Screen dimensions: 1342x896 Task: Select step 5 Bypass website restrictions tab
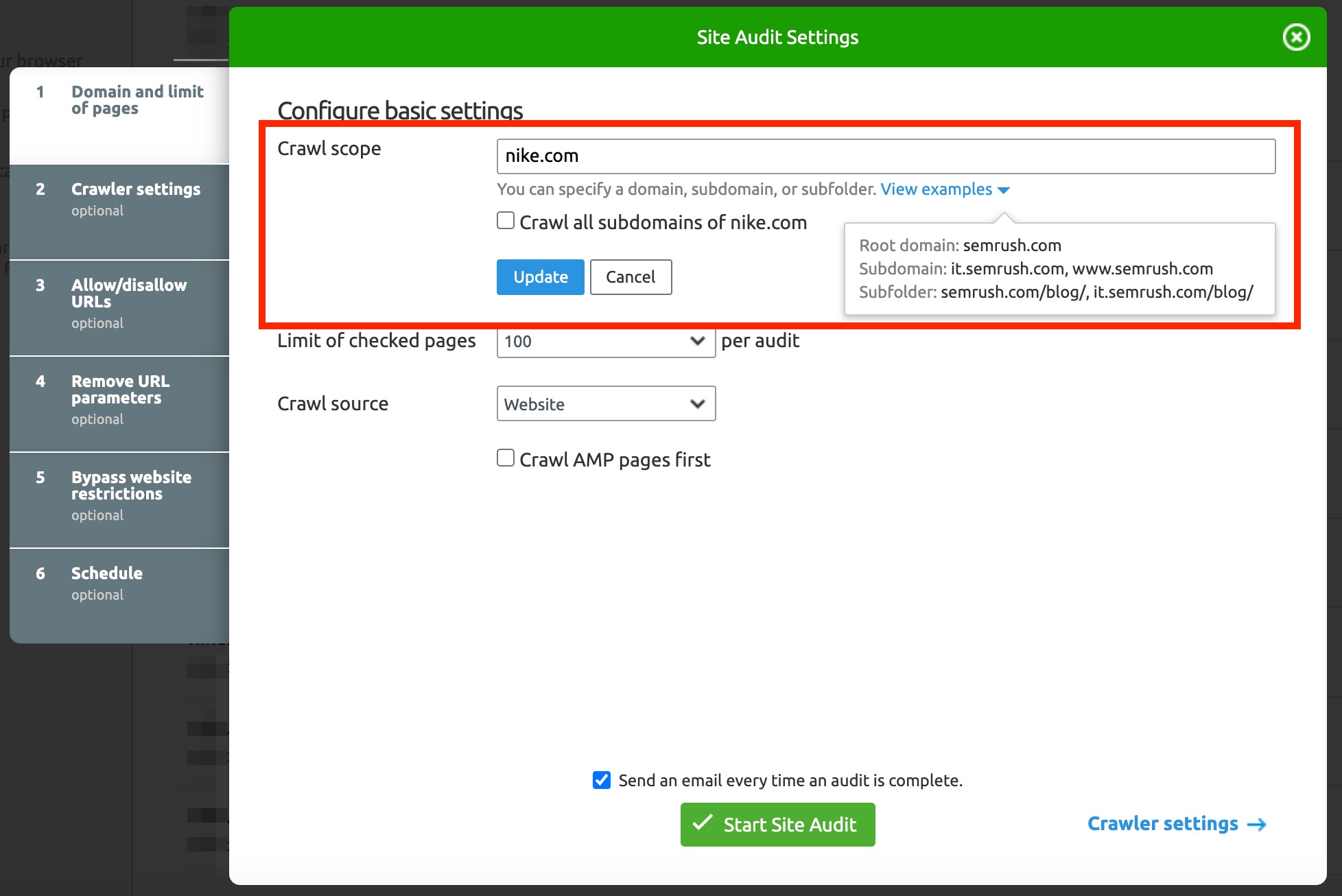119,500
